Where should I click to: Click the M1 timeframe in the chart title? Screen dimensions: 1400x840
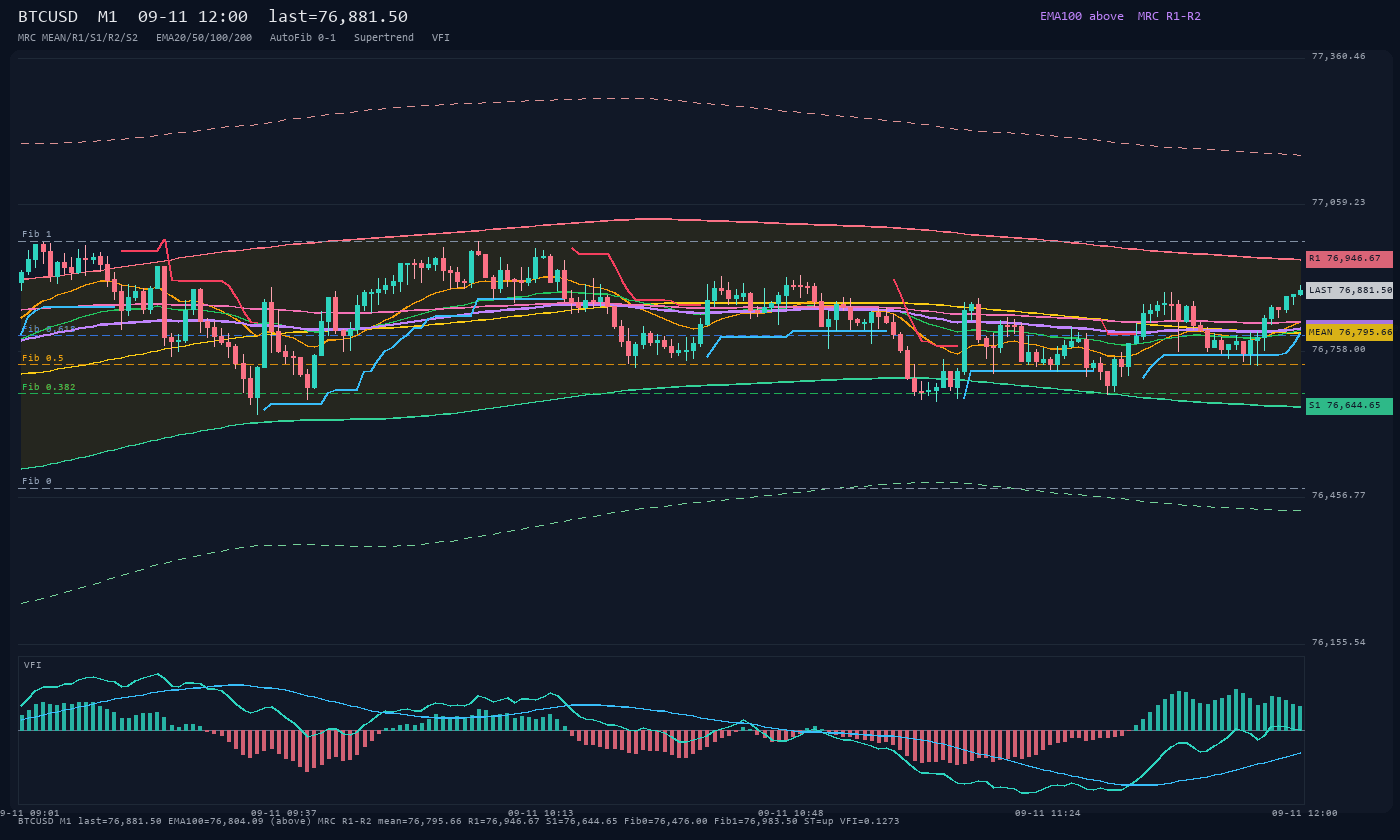[107, 17]
